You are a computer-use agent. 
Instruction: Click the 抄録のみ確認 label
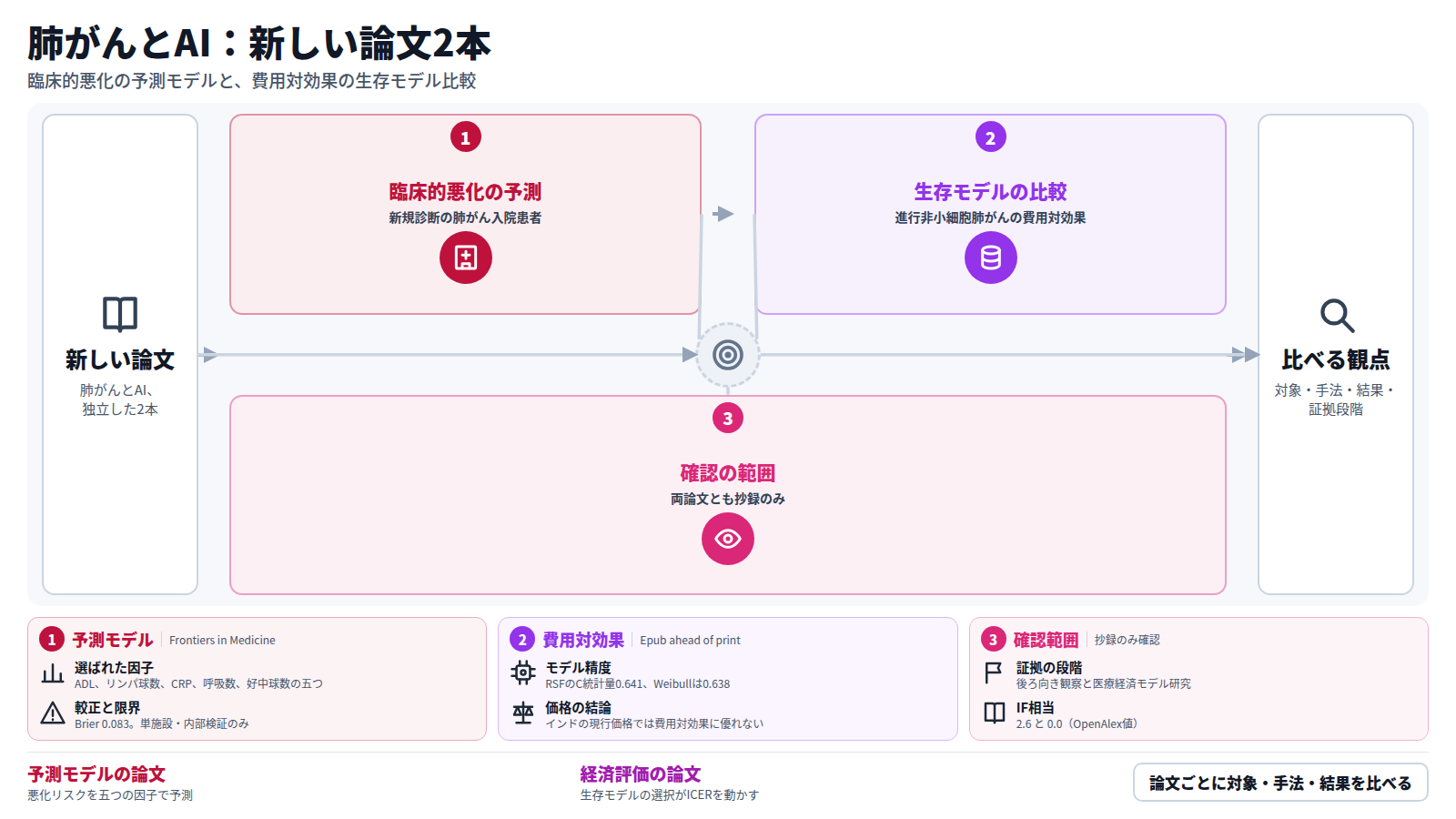(x=1127, y=641)
